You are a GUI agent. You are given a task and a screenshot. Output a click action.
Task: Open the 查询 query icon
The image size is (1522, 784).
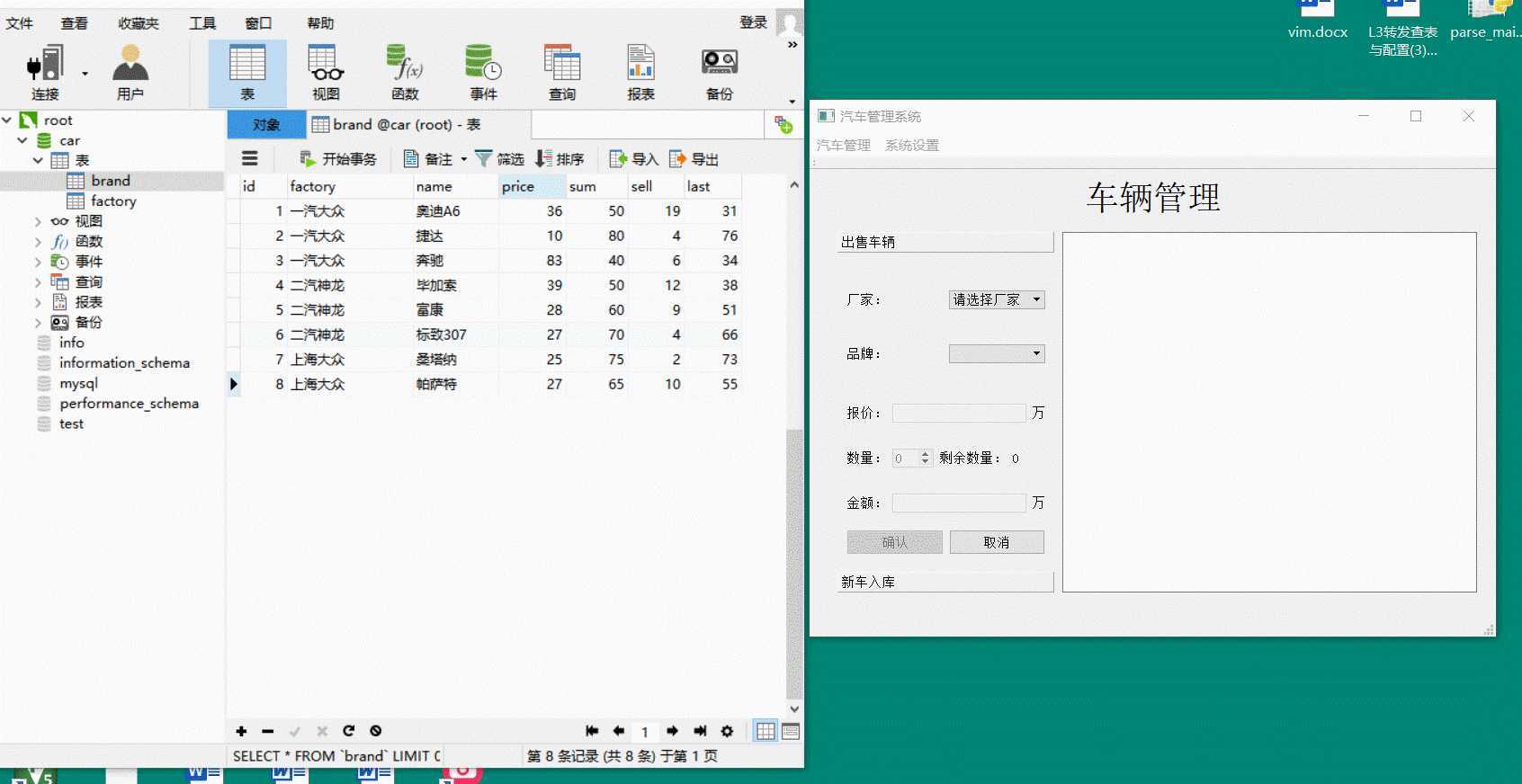tap(562, 73)
